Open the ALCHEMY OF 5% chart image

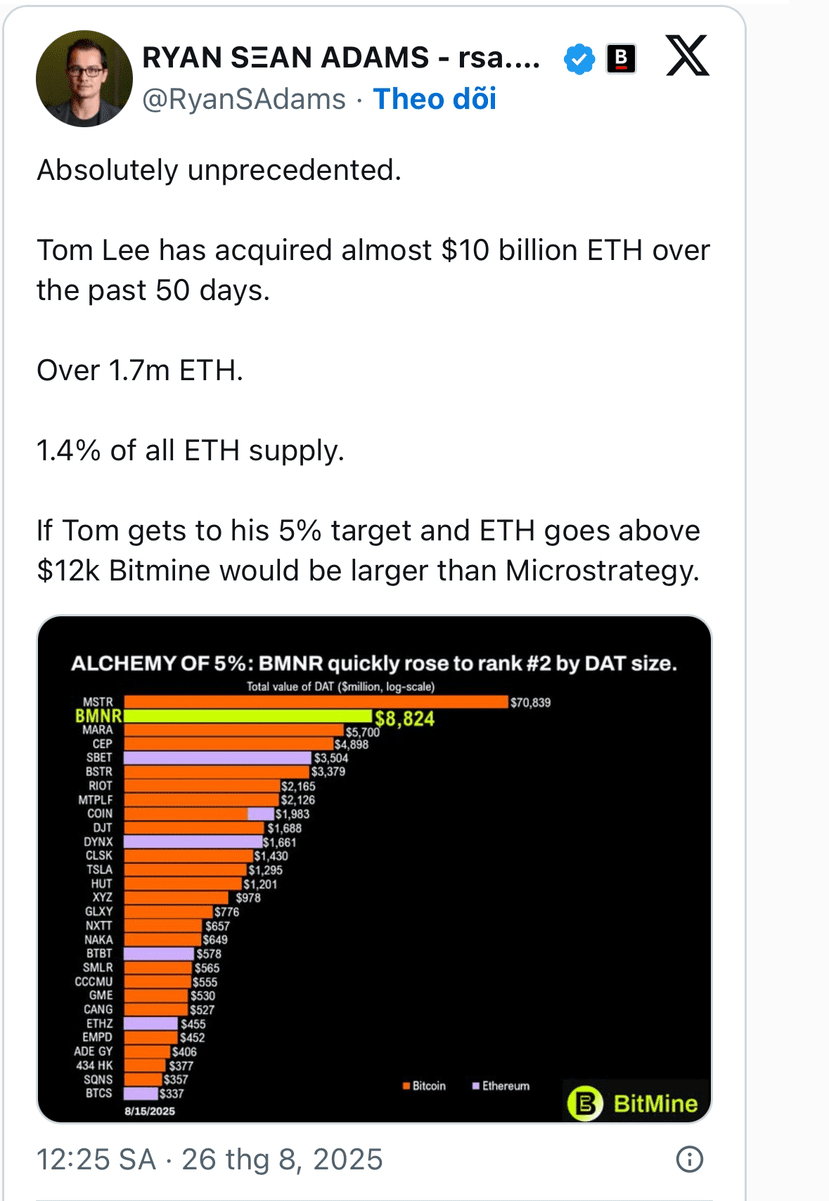point(374,870)
